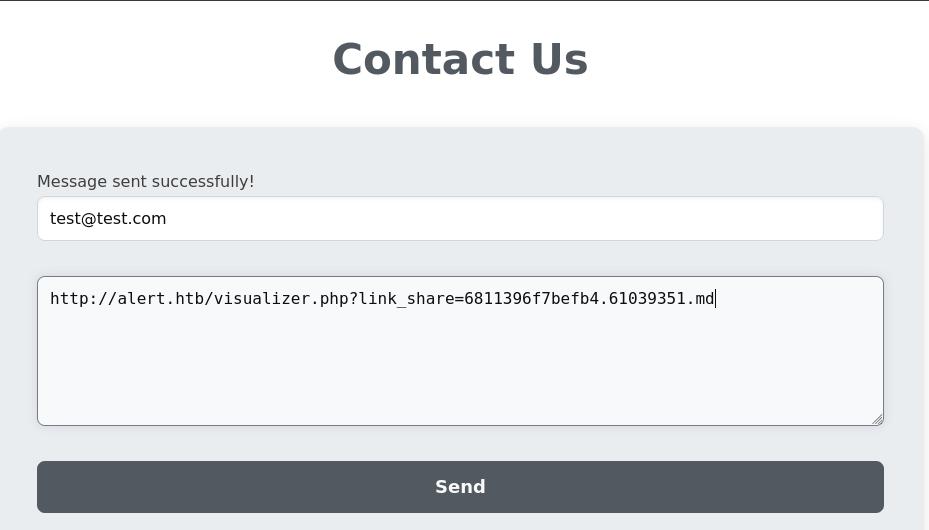Focus the email field containing test@test.com
The image size is (929, 530).
460,219
